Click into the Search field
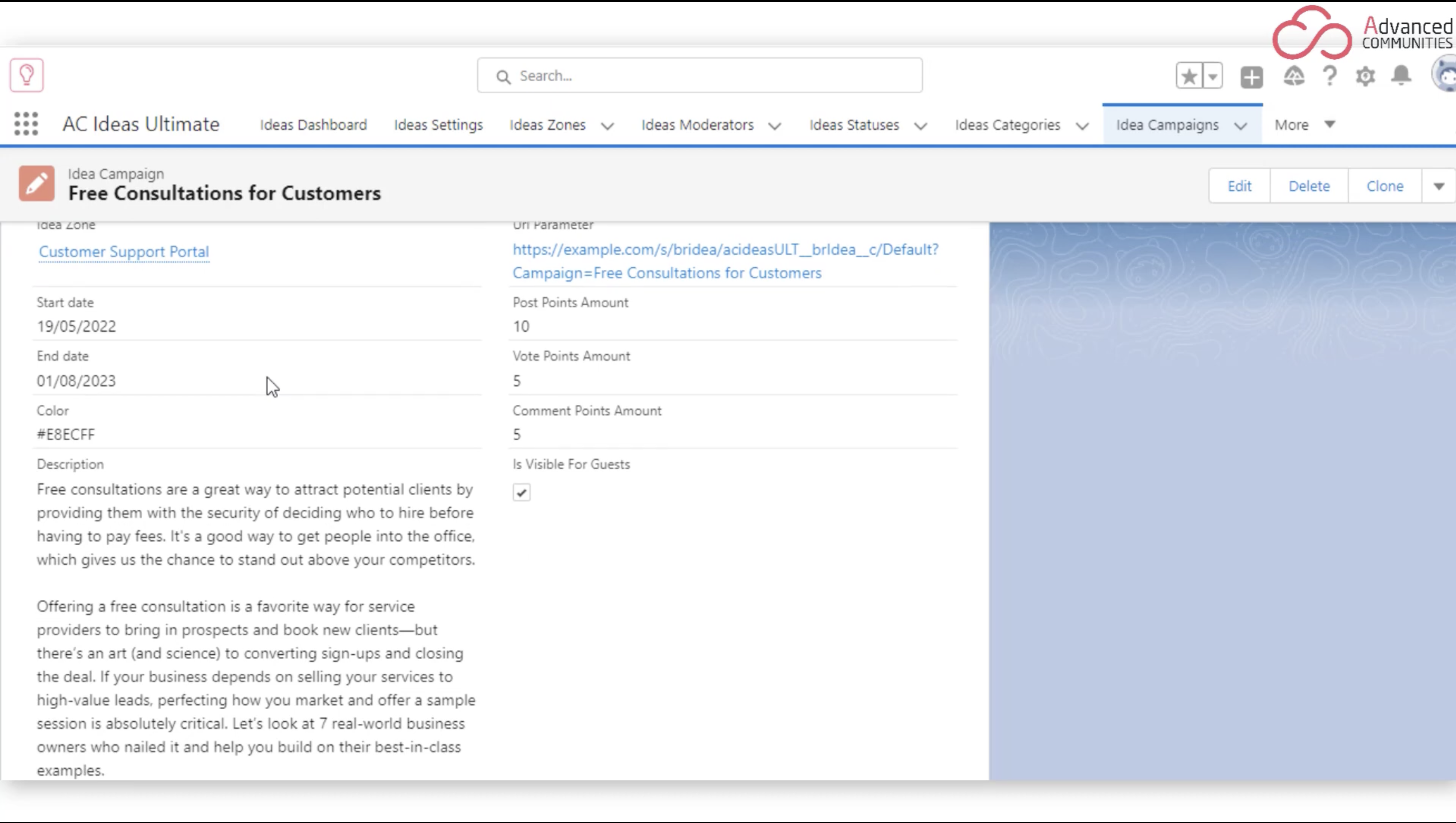1456x823 pixels. pos(700,75)
